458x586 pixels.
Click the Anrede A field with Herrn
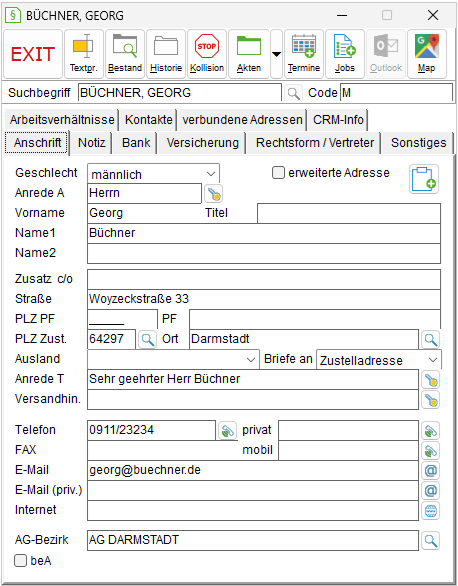144,193
